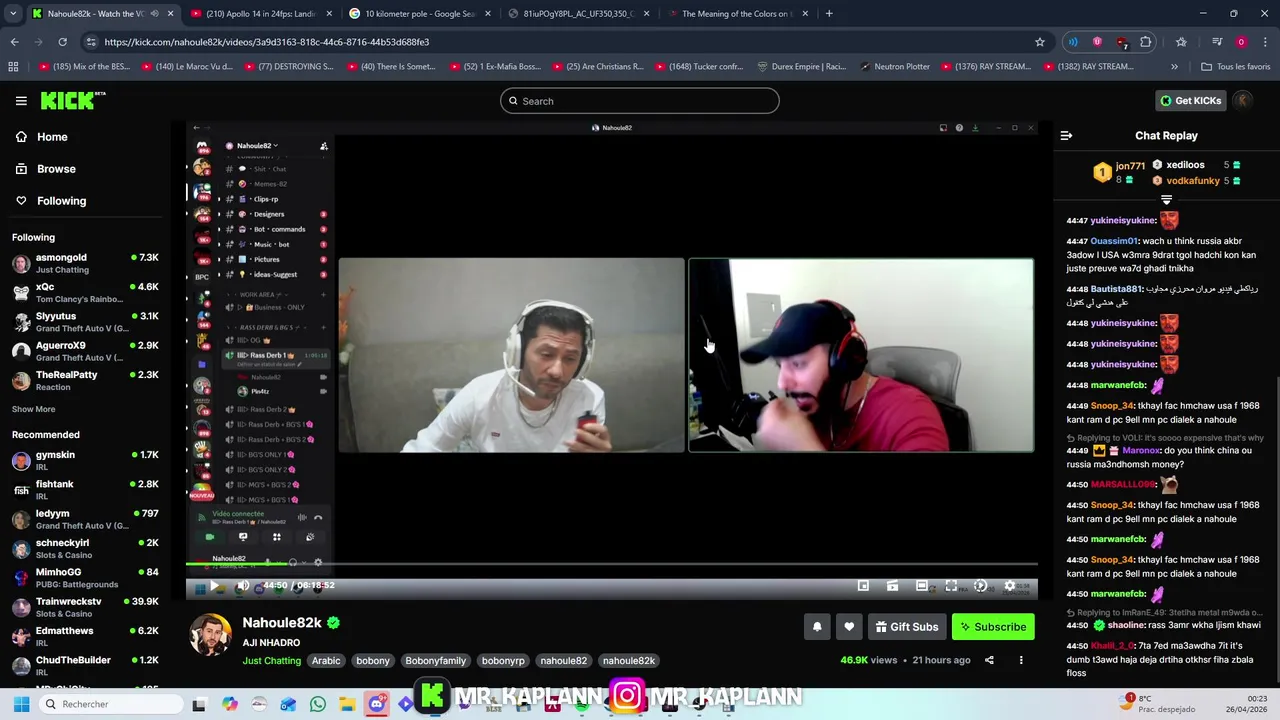This screenshot has width=1280, height=720.
Task: Click the Get KICKs button
Action: [1190, 101]
